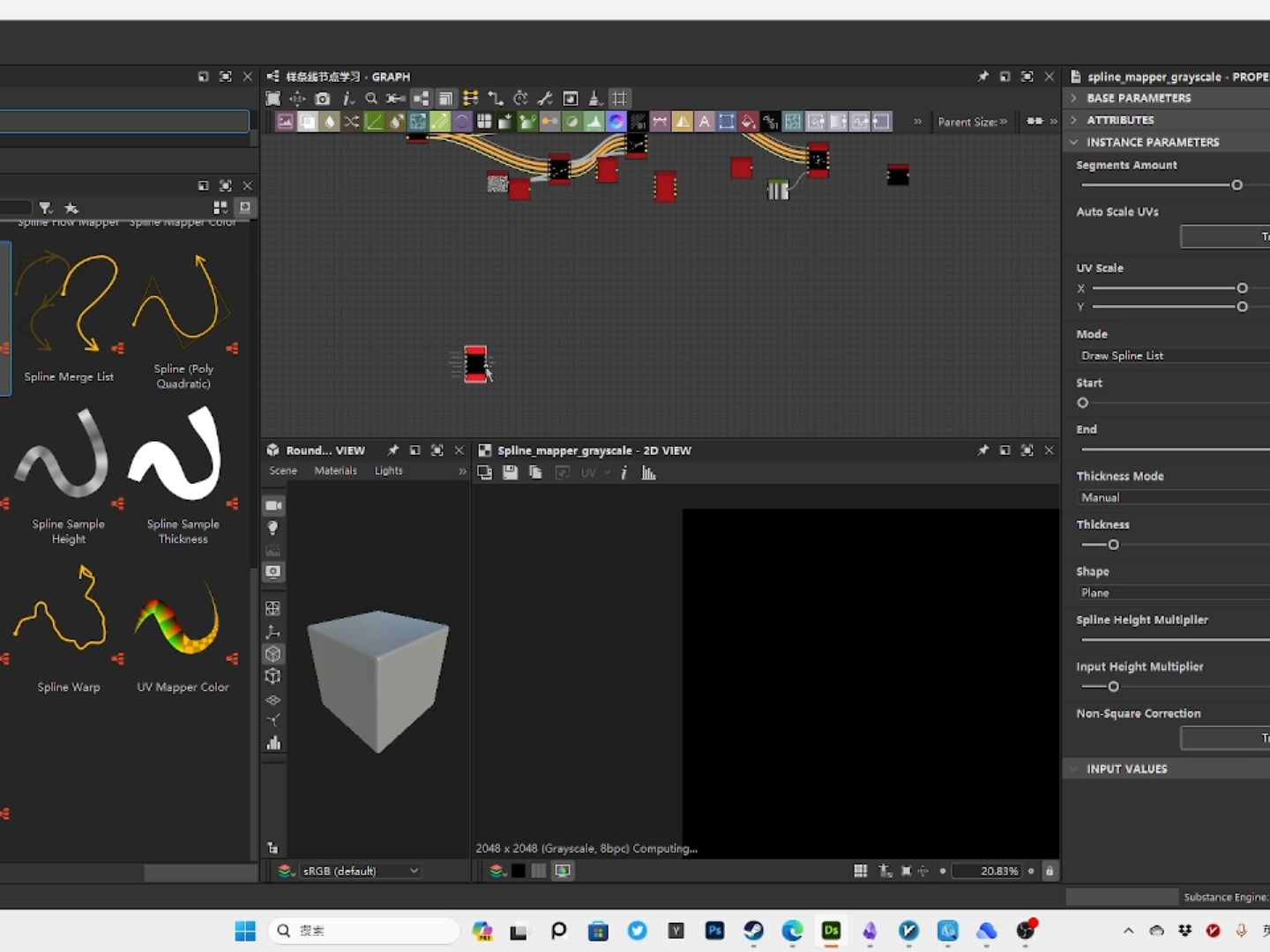Open the sRGB (default) color space dropdown
Screen dimensions: 1270x952
(x=360, y=871)
